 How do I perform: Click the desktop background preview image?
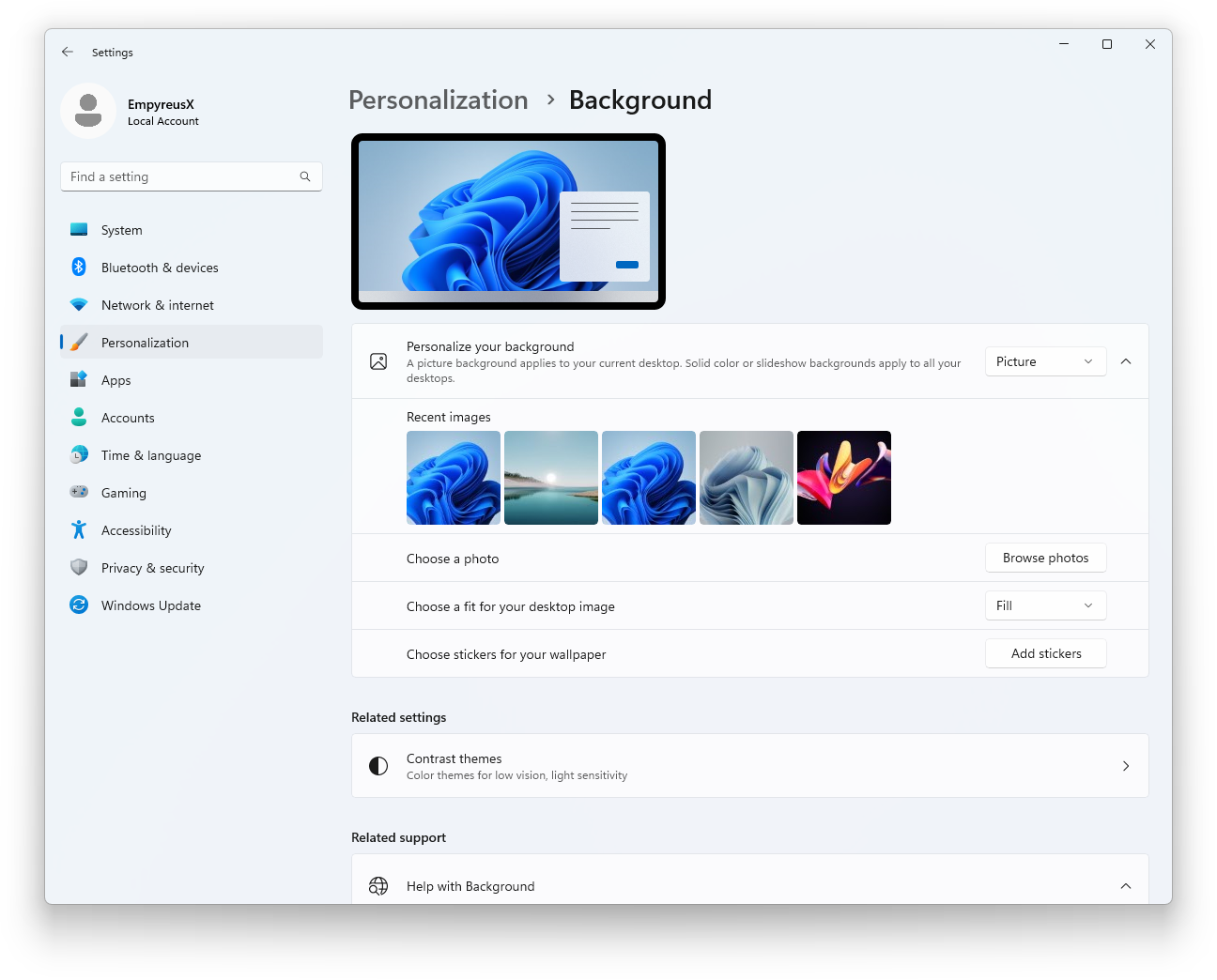[x=508, y=222]
